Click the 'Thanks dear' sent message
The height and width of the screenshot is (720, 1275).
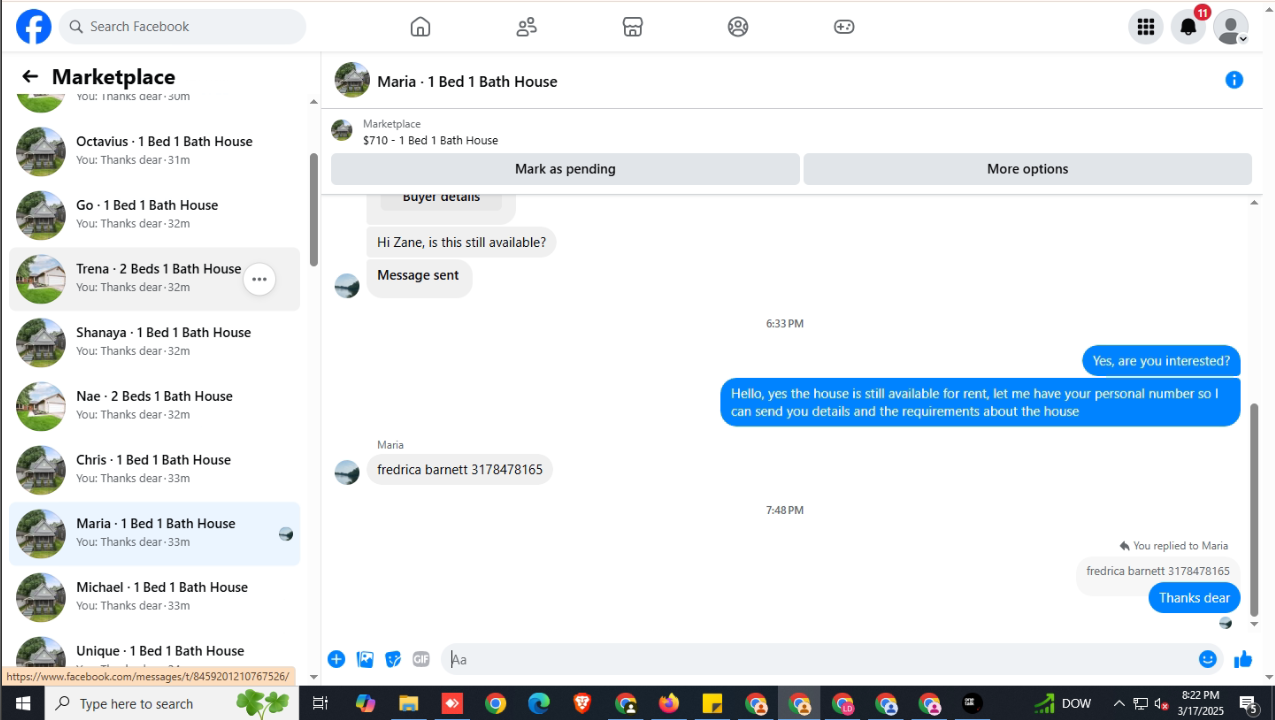coord(1194,598)
